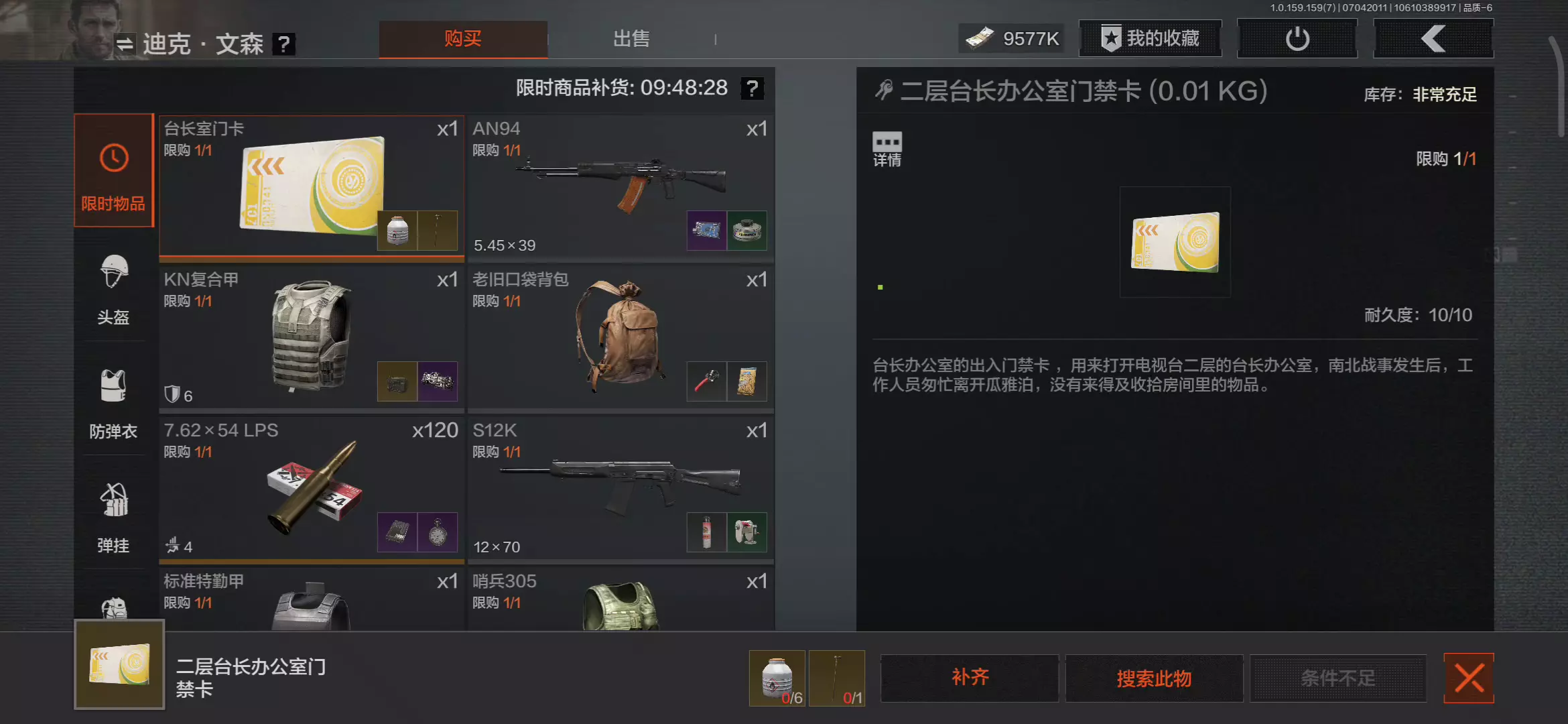Screen dimensions: 1568x724
Task: Click the 搜索此物 button
Action: (x=1154, y=678)
